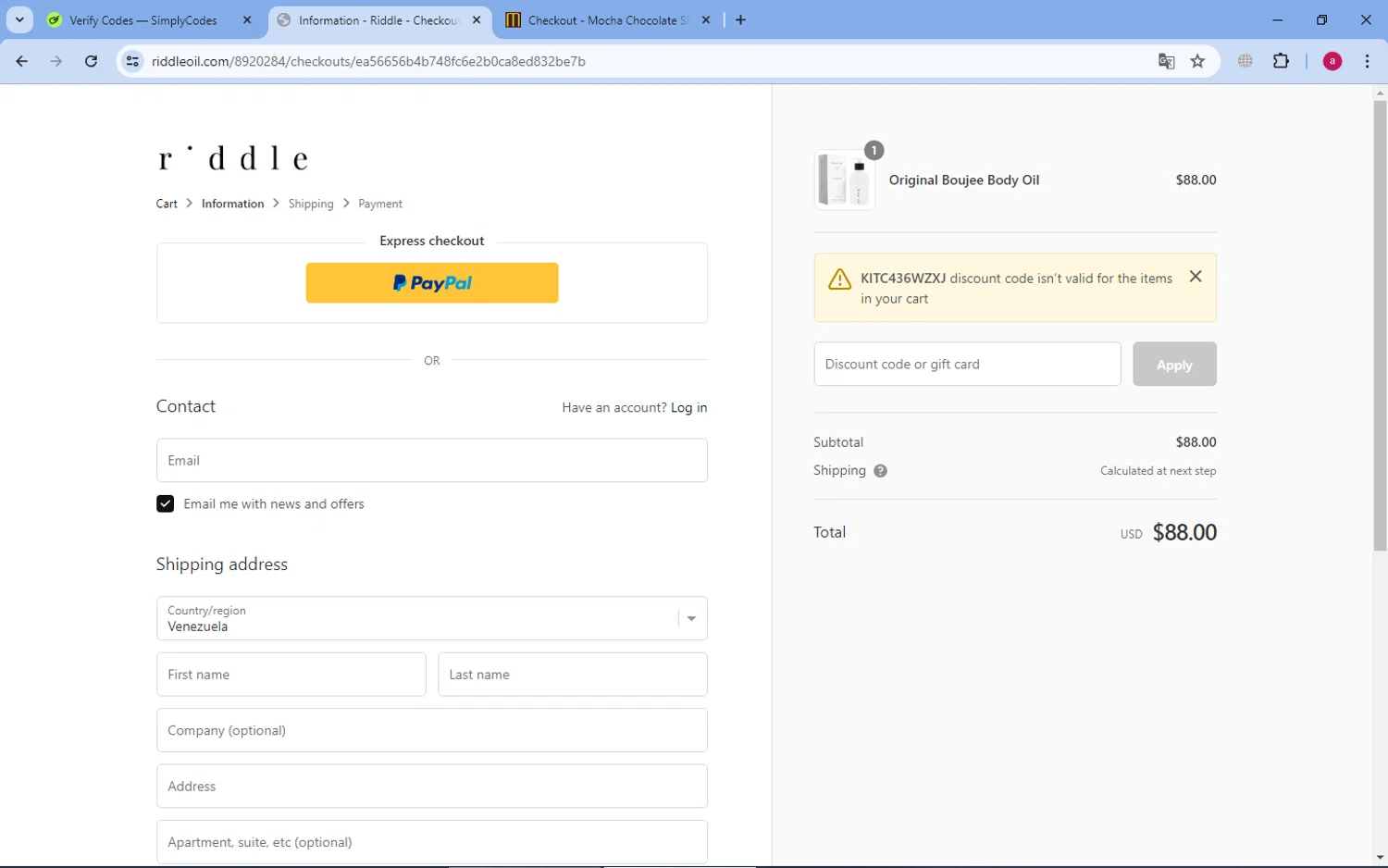This screenshot has width=1388, height=868.
Task: Click the Apply discount button
Action: point(1174,365)
